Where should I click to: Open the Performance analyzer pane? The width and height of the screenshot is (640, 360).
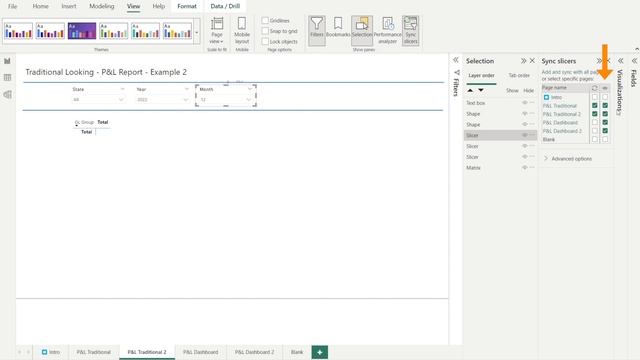coord(387,31)
